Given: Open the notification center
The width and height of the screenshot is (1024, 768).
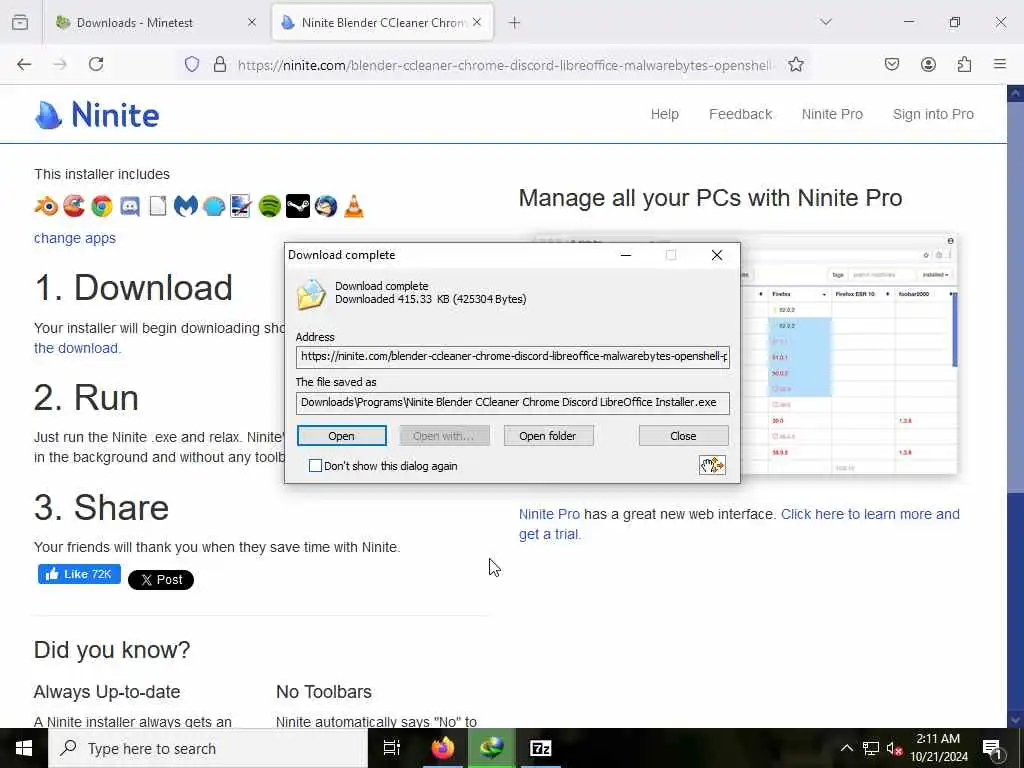Looking at the screenshot, I should point(993,748).
